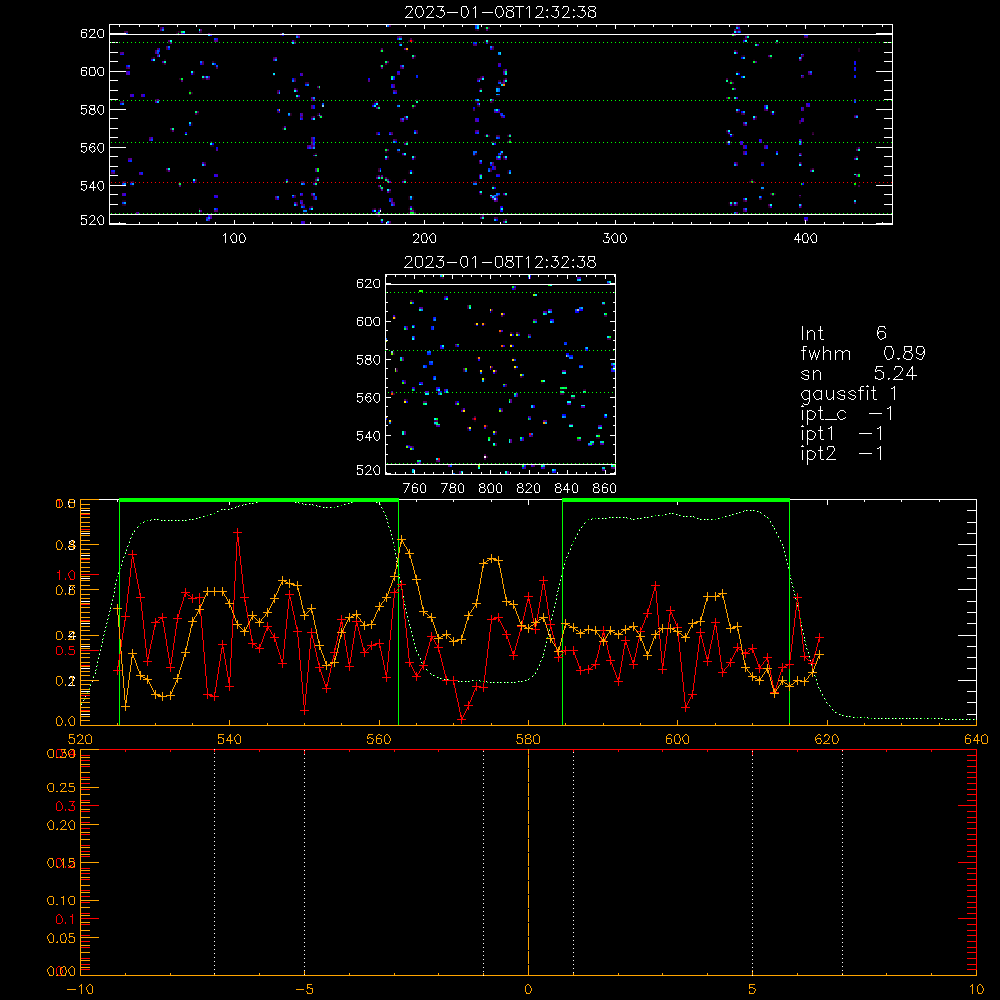Click the right thick green range bar
Image resolution: width=1000 pixels, height=1000 pixels.
pyautogui.click(x=676, y=500)
